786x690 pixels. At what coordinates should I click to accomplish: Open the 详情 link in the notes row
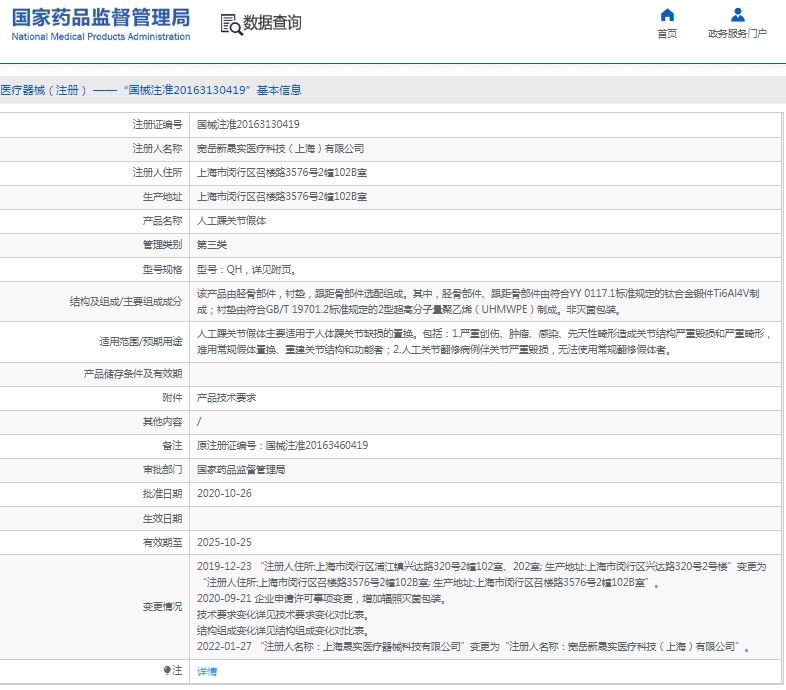tap(207, 671)
